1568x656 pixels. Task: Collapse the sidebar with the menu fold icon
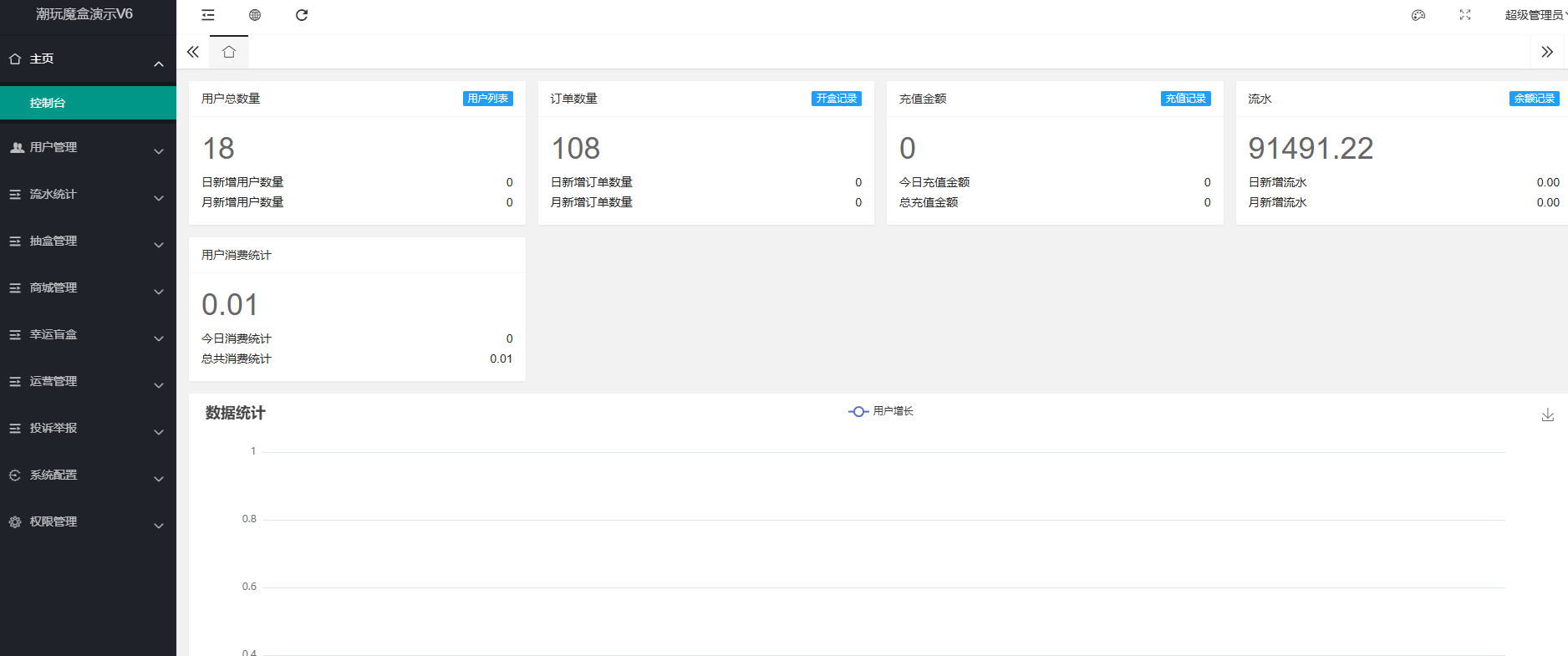click(208, 15)
